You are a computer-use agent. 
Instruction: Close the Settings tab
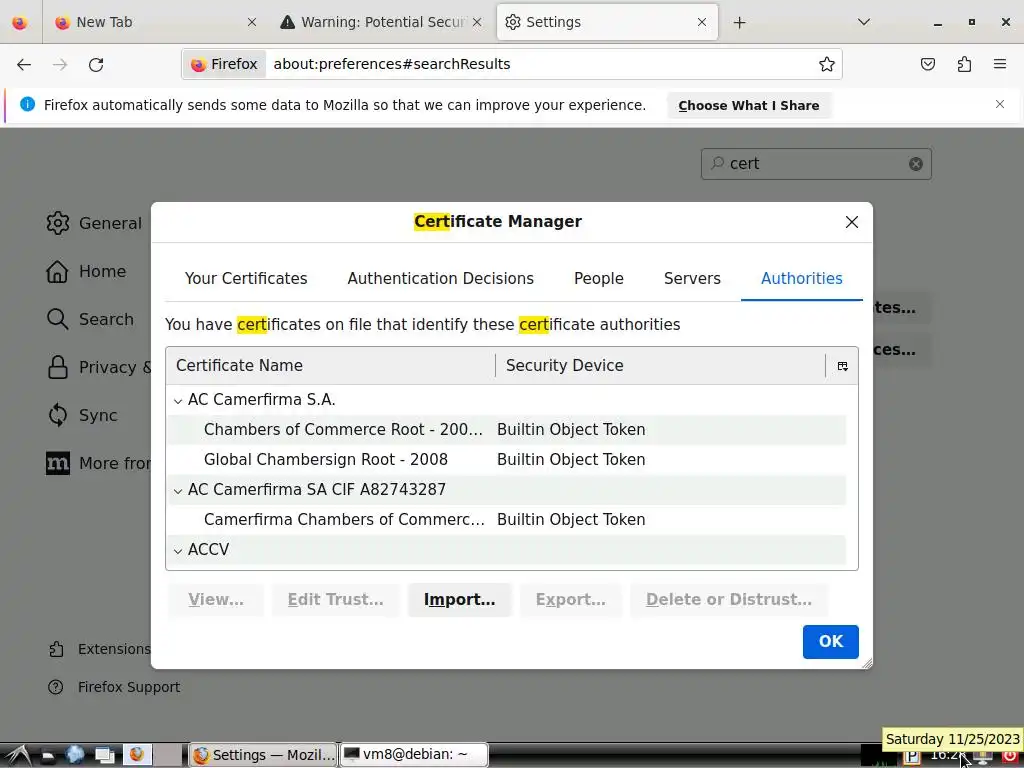coord(702,22)
